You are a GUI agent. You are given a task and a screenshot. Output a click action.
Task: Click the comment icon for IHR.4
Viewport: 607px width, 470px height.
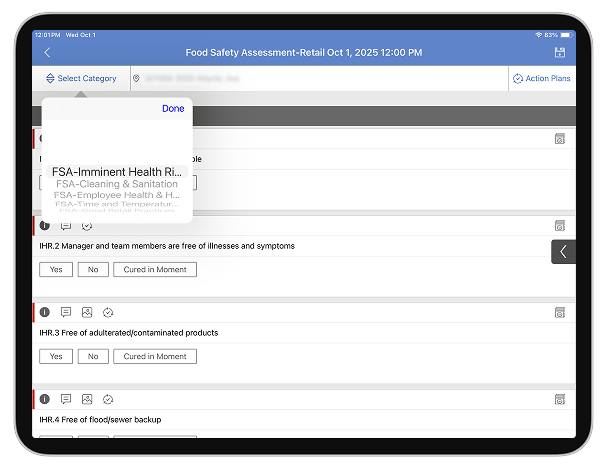click(66, 399)
